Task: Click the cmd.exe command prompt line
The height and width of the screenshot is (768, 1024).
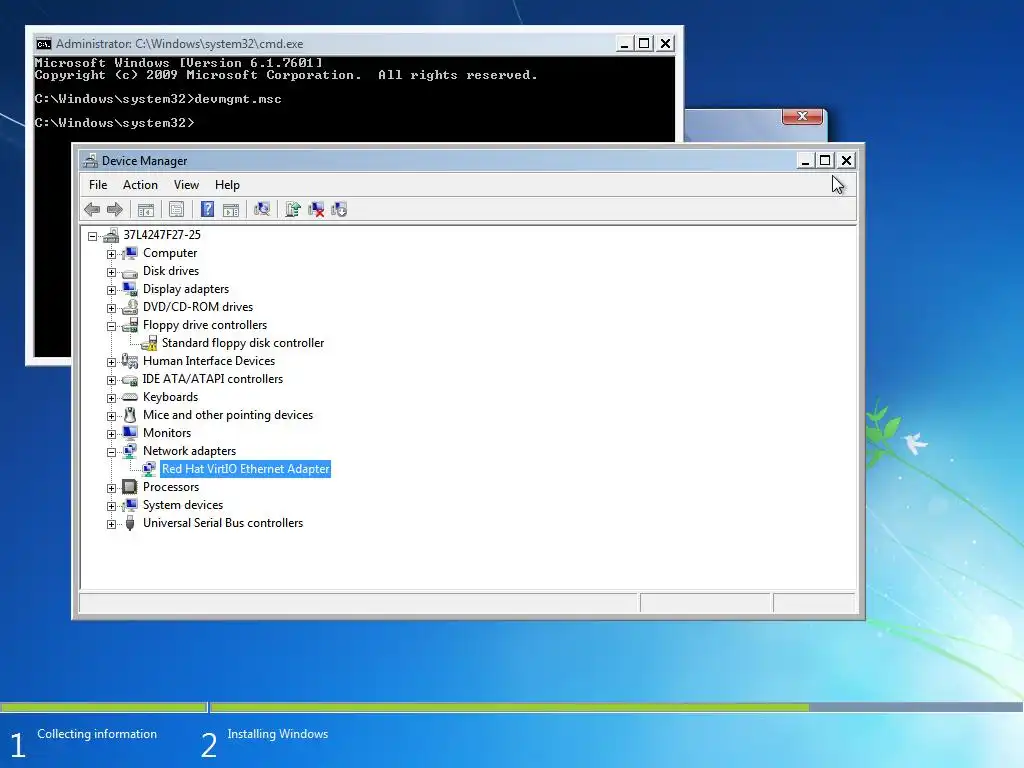Action: tap(114, 123)
